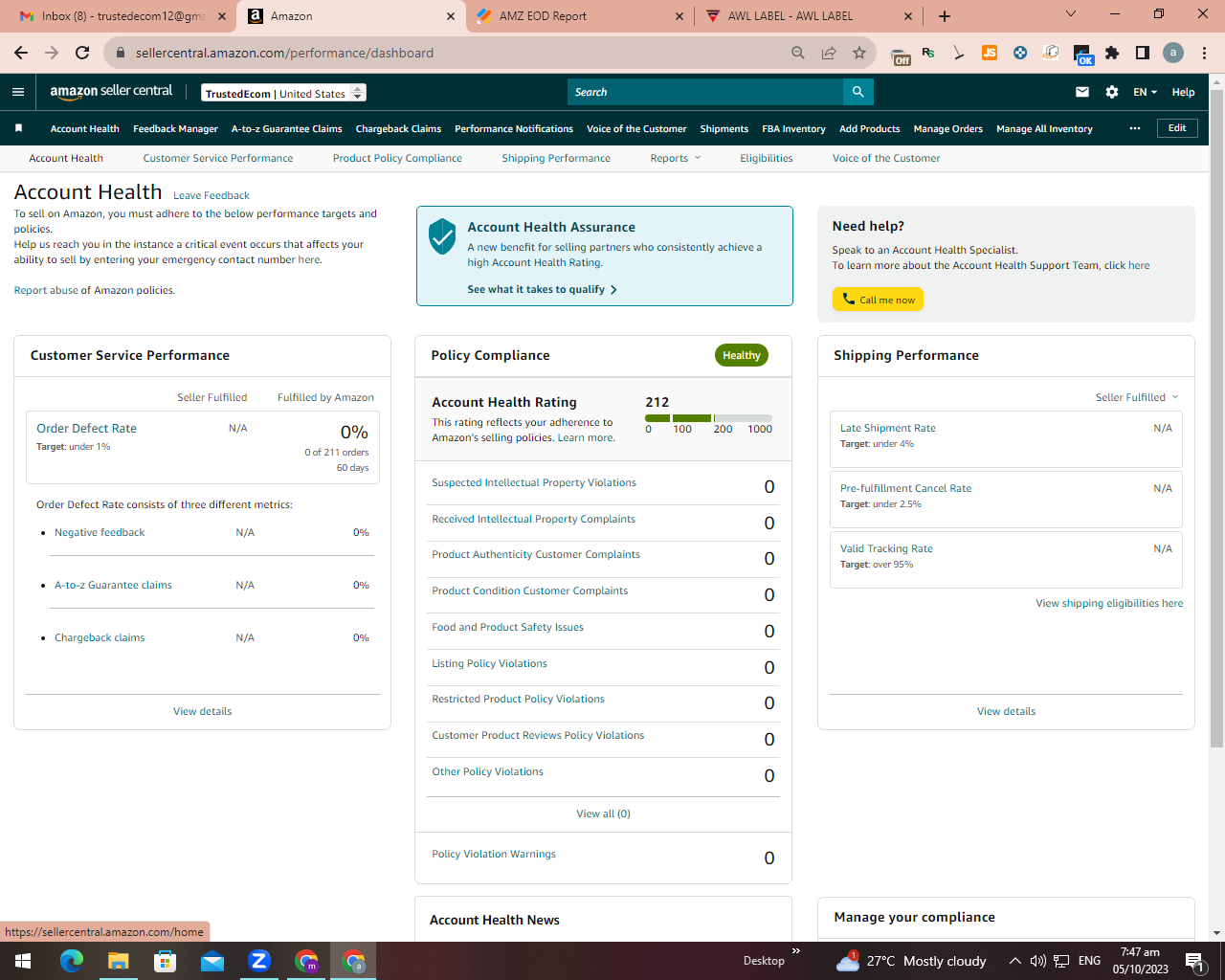Viewport: 1225px width, 980px height.
Task: Close the Amazon browser tab
Action: click(x=451, y=16)
